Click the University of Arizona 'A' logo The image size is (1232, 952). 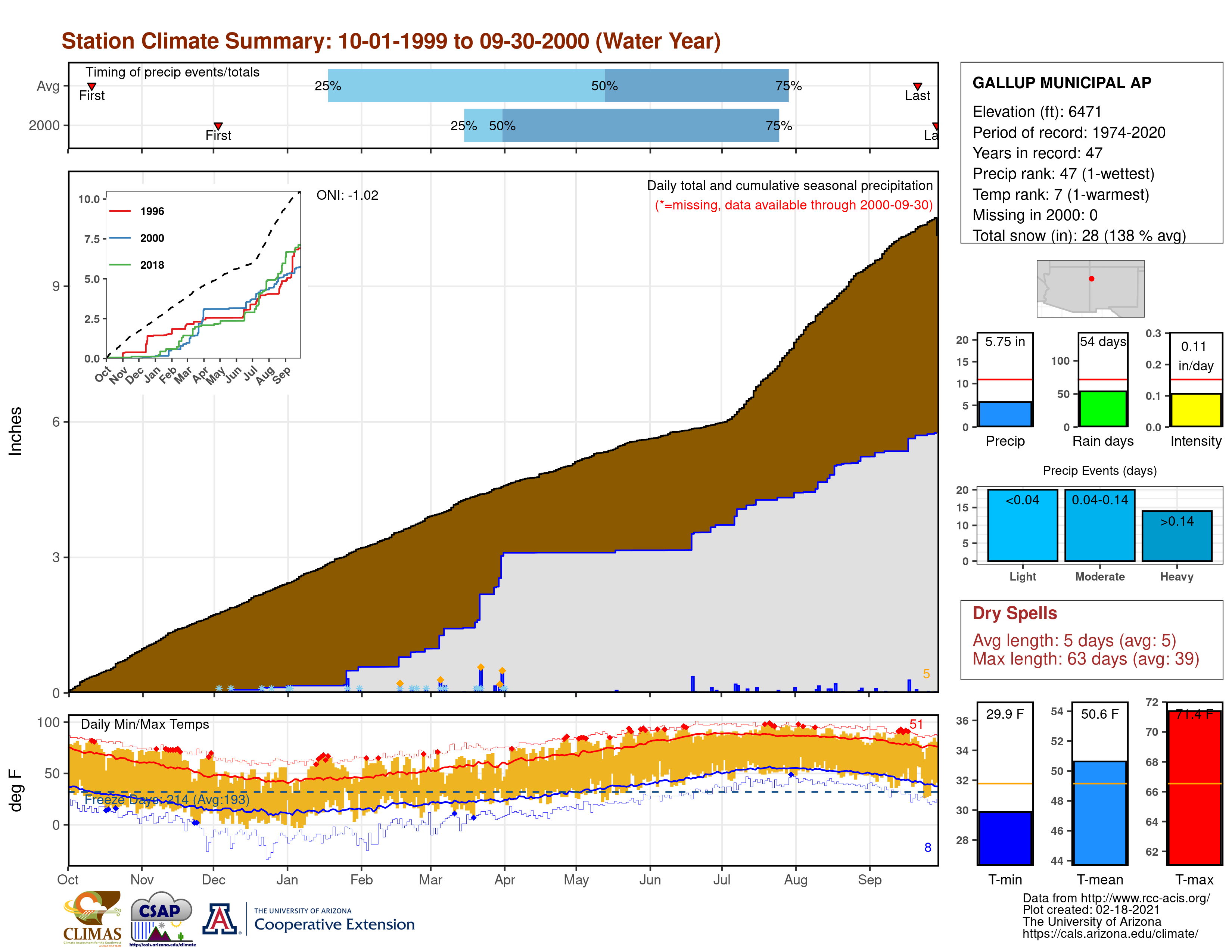click(221, 919)
